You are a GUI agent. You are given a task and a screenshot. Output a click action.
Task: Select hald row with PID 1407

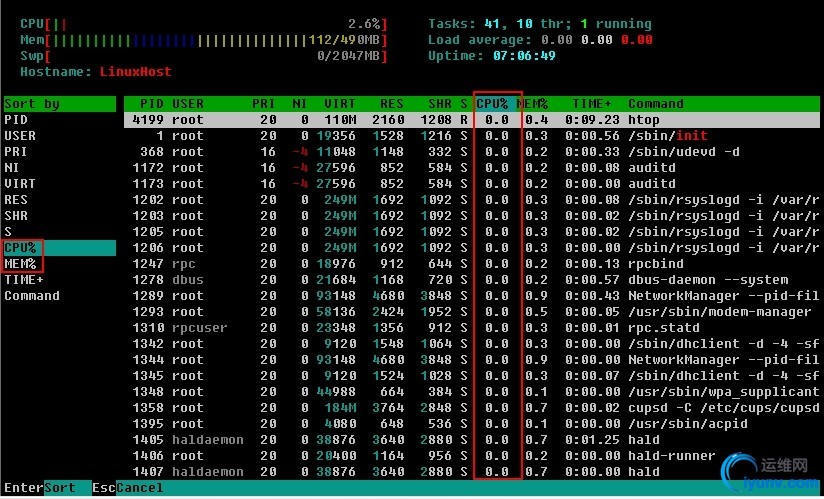point(471,472)
